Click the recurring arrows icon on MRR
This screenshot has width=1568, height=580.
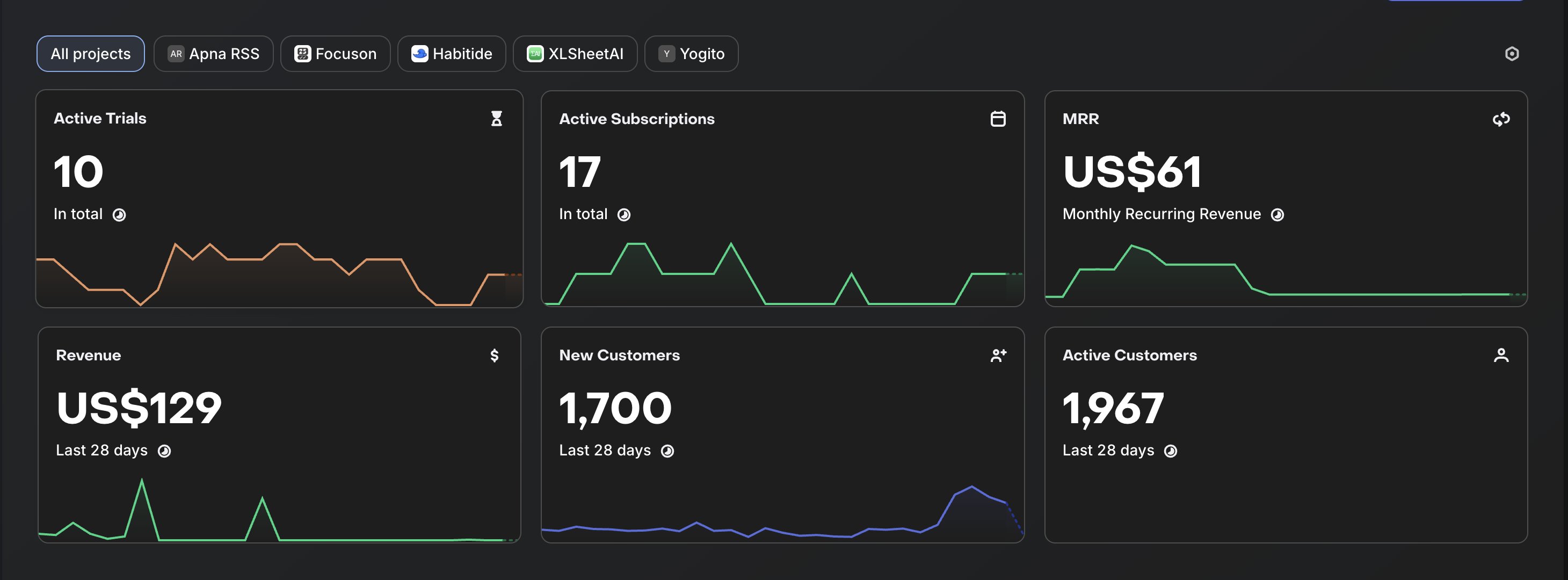[x=1500, y=119]
